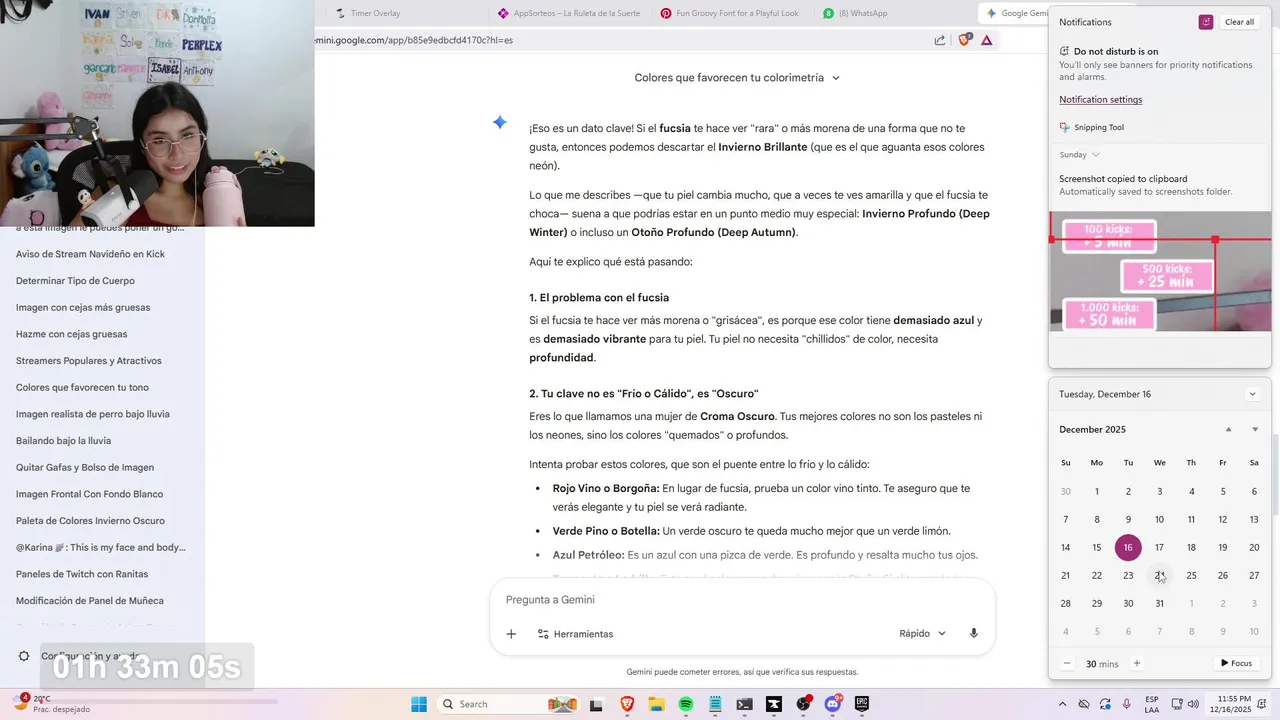The height and width of the screenshot is (720, 1280).
Task: Click the settings gear icon in Gemini sidebar
Action: [x=24, y=656]
